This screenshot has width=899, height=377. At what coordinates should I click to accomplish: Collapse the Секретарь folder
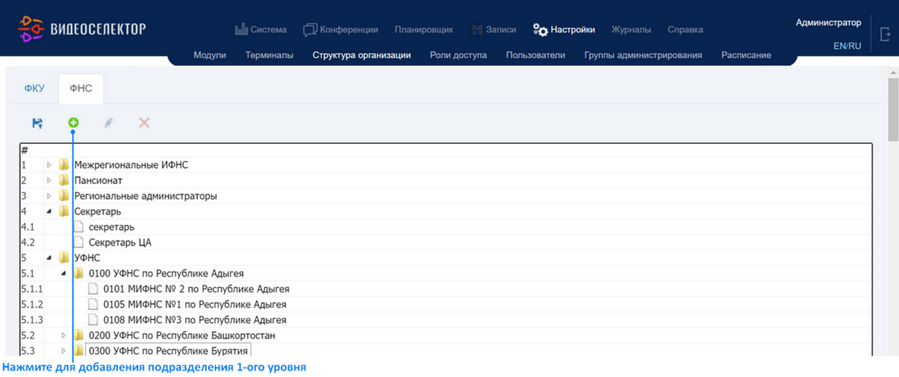click(49, 211)
